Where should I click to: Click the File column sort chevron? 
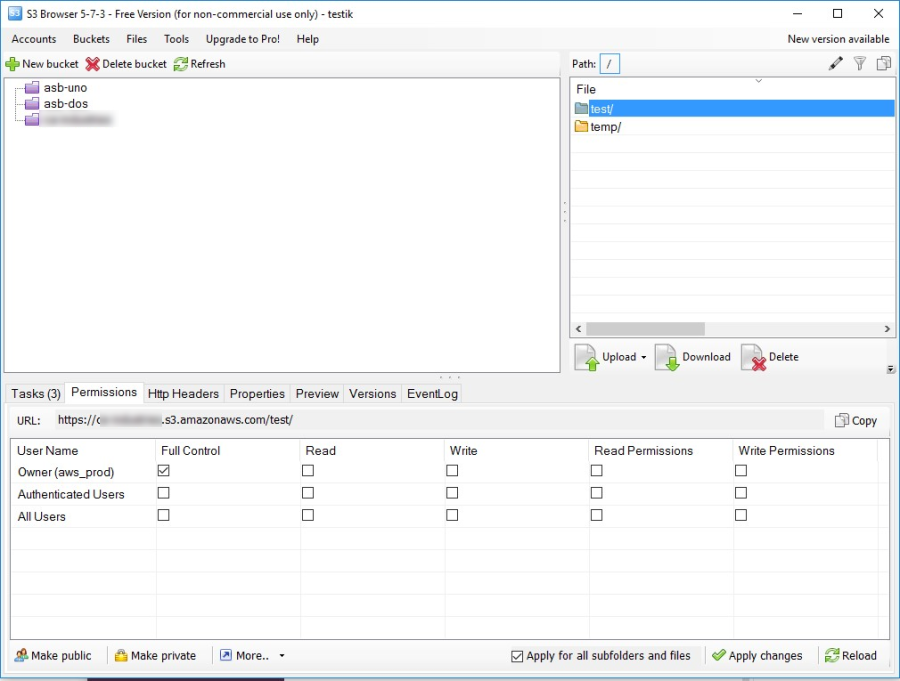click(x=758, y=81)
